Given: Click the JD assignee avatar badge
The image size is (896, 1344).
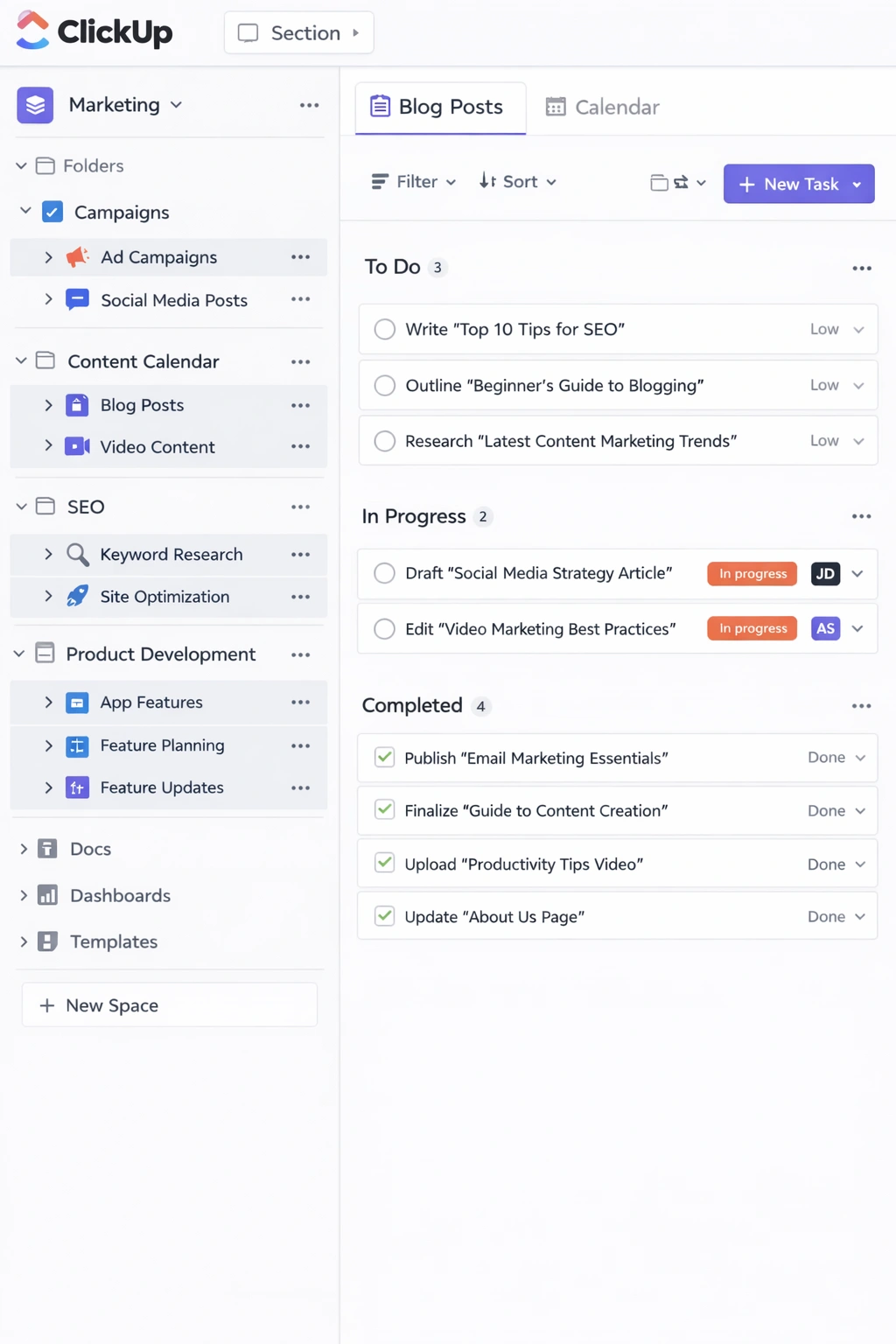Looking at the screenshot, I should pos(825,574).
